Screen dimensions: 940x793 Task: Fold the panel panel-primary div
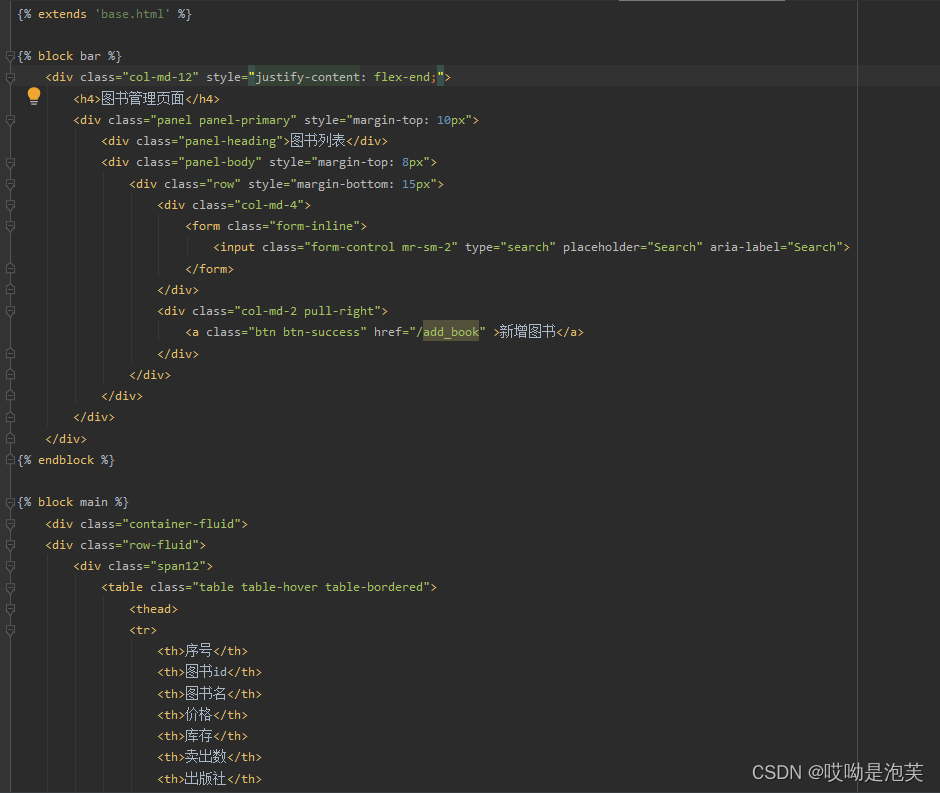tap(10, 120)
